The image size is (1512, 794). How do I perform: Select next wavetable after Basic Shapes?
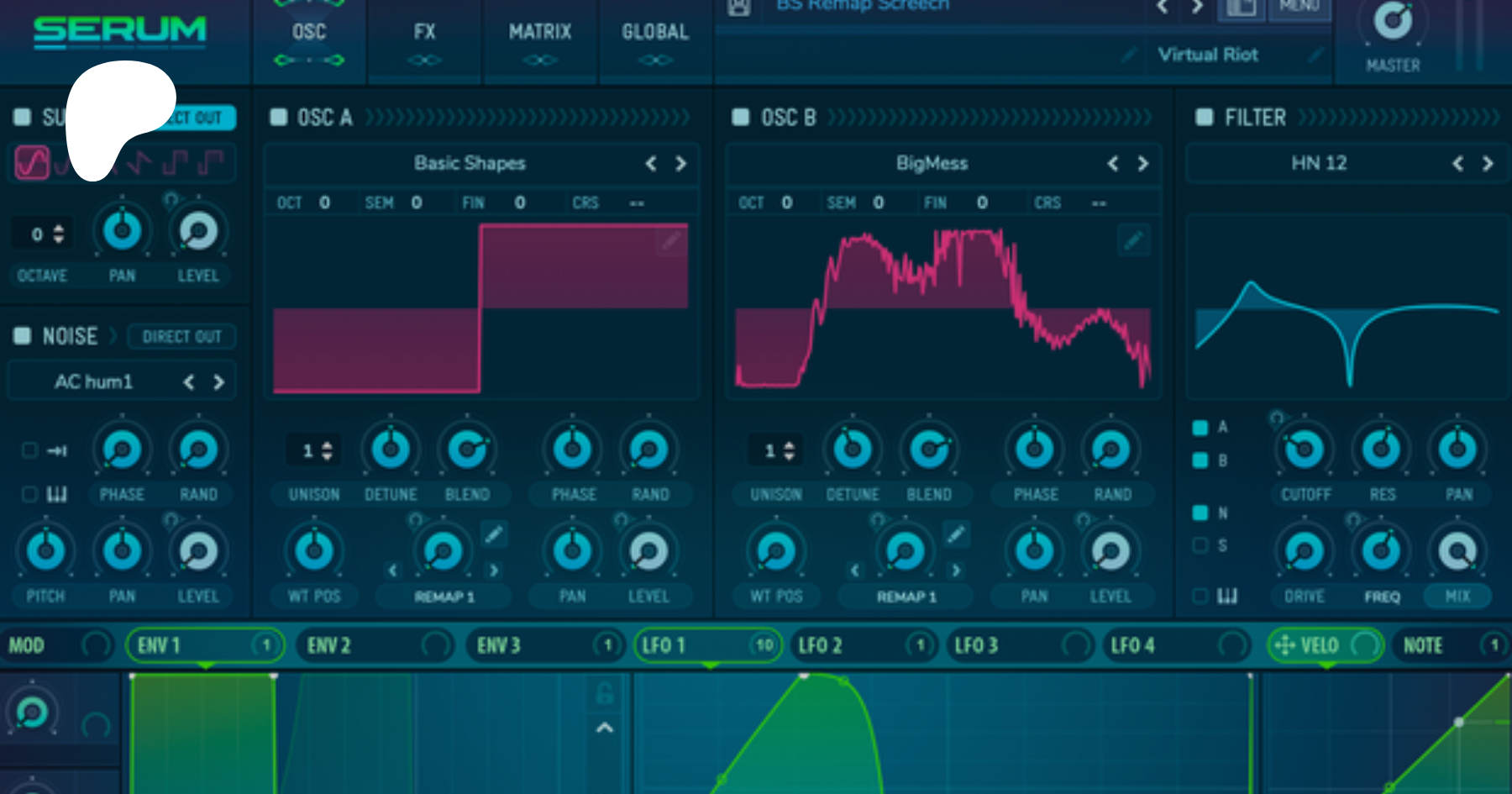pyautogui.click(x=680, y=163)
